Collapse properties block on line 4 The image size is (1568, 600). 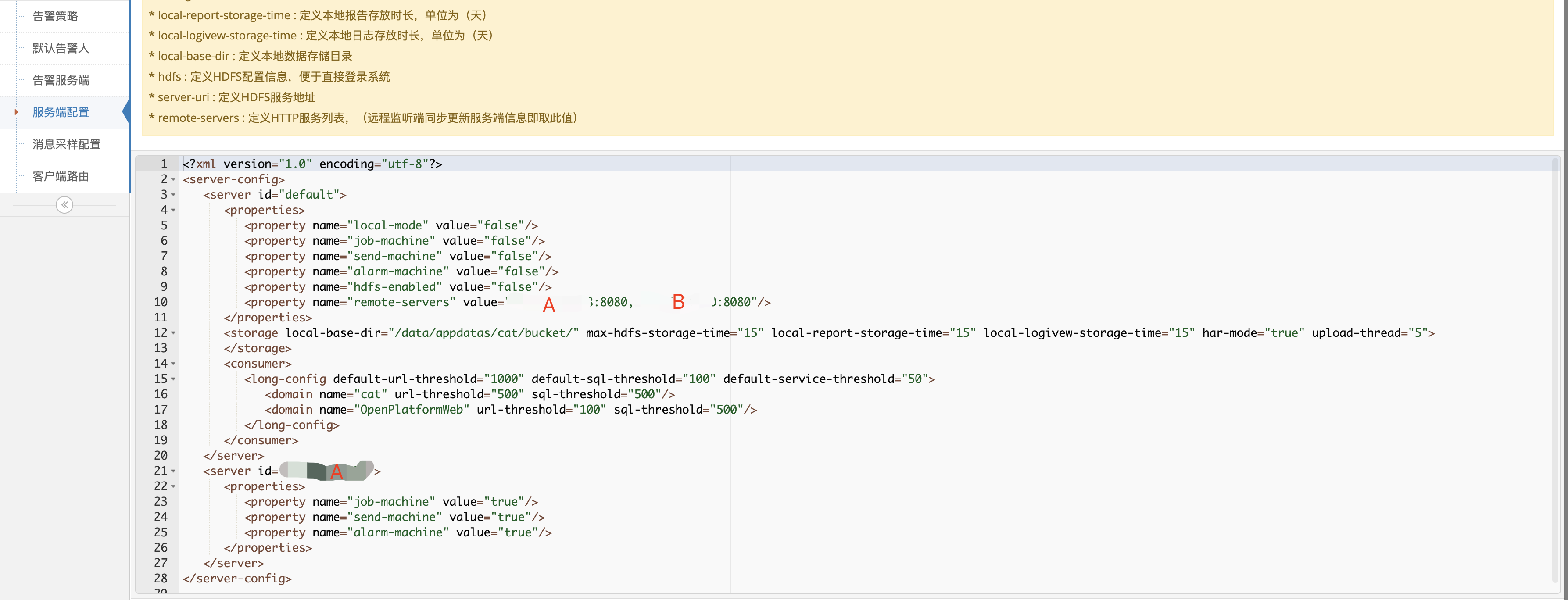click(173, 210)
